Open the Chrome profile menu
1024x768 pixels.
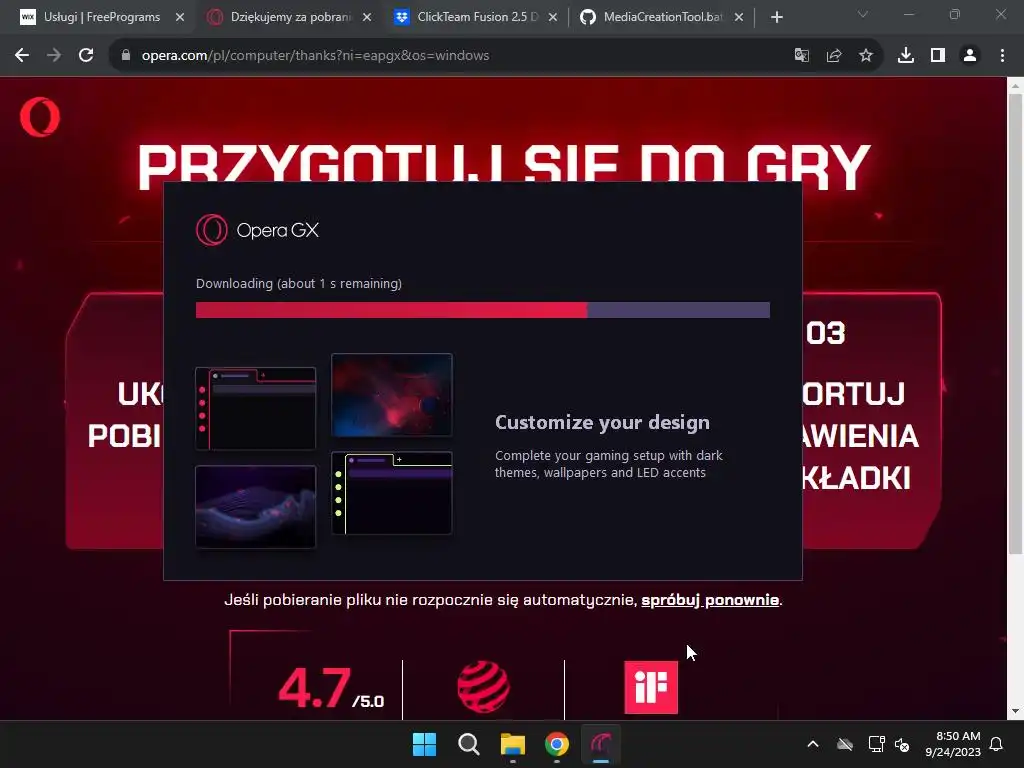click(x=970, y=56)
